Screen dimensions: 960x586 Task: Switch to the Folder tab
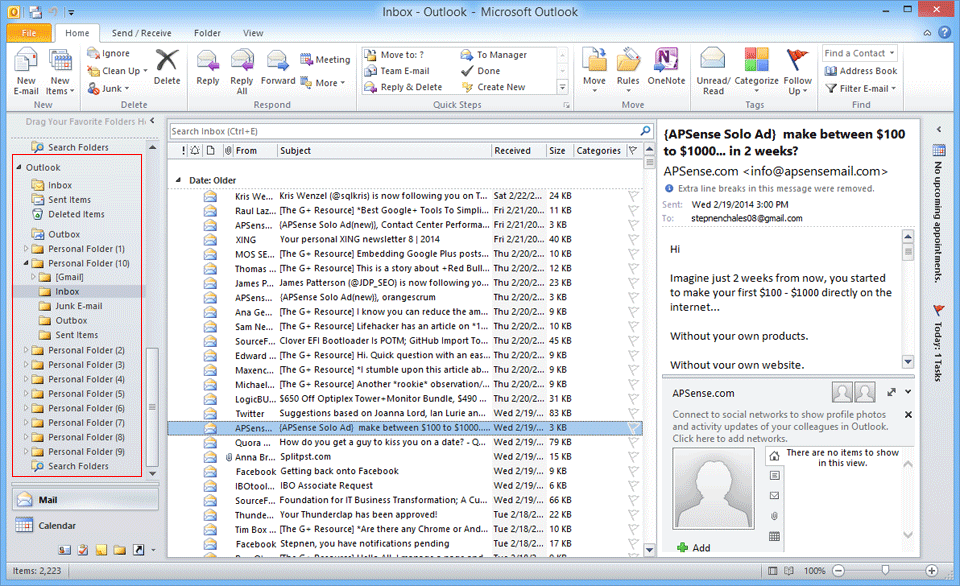[207, 33]
